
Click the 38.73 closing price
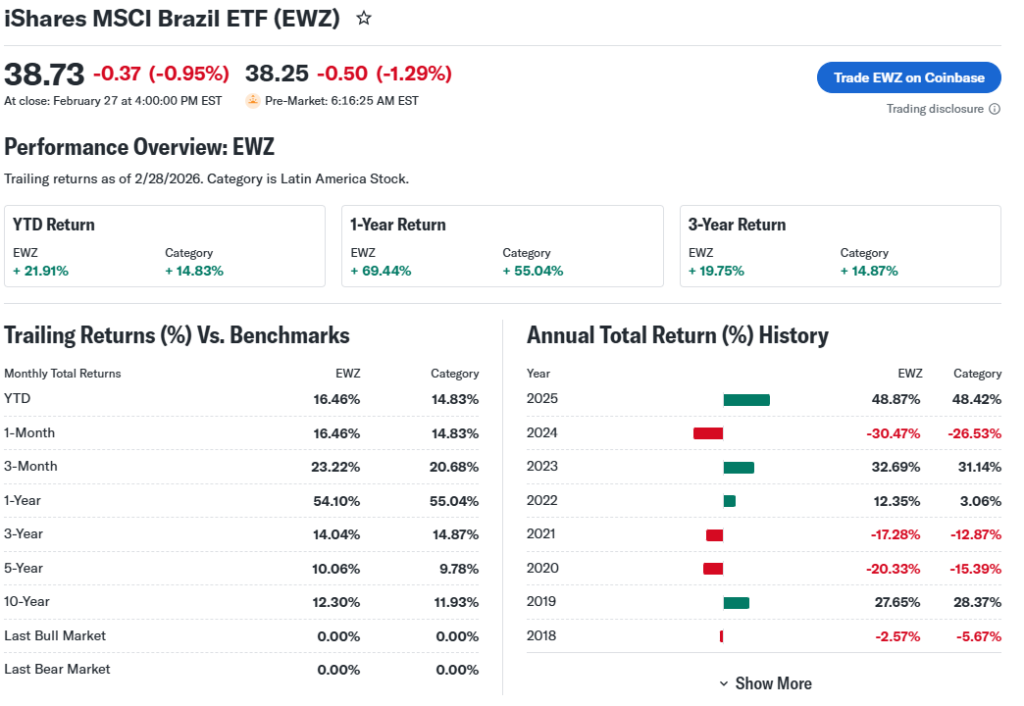[x=44, y=74]
